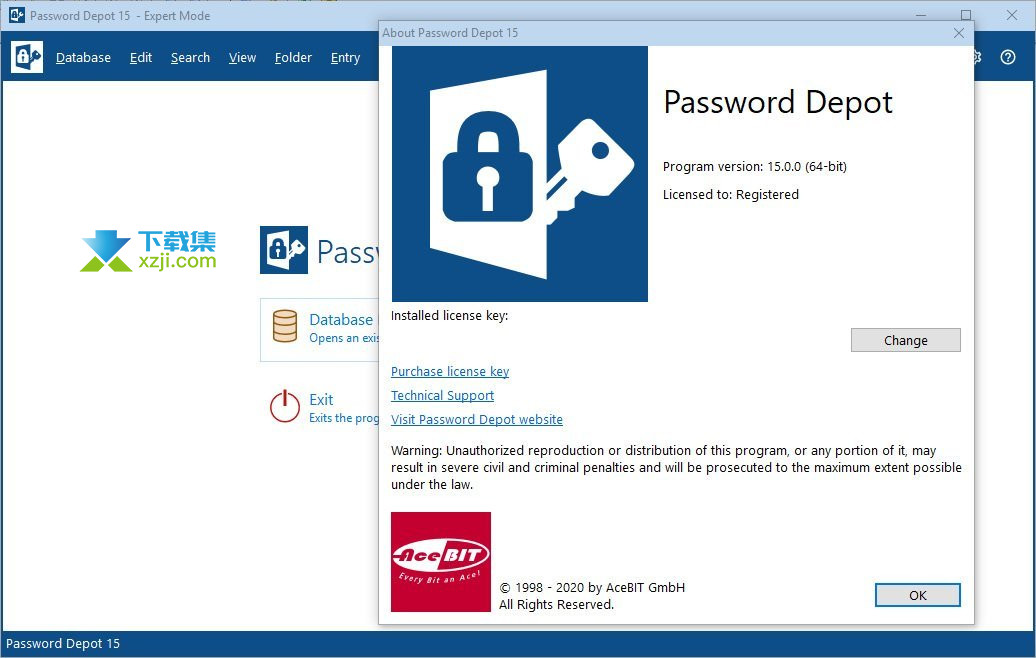Screen dimensions: 1036x658
Task: Click the AceBIT company logo
Action: (441, 562)
